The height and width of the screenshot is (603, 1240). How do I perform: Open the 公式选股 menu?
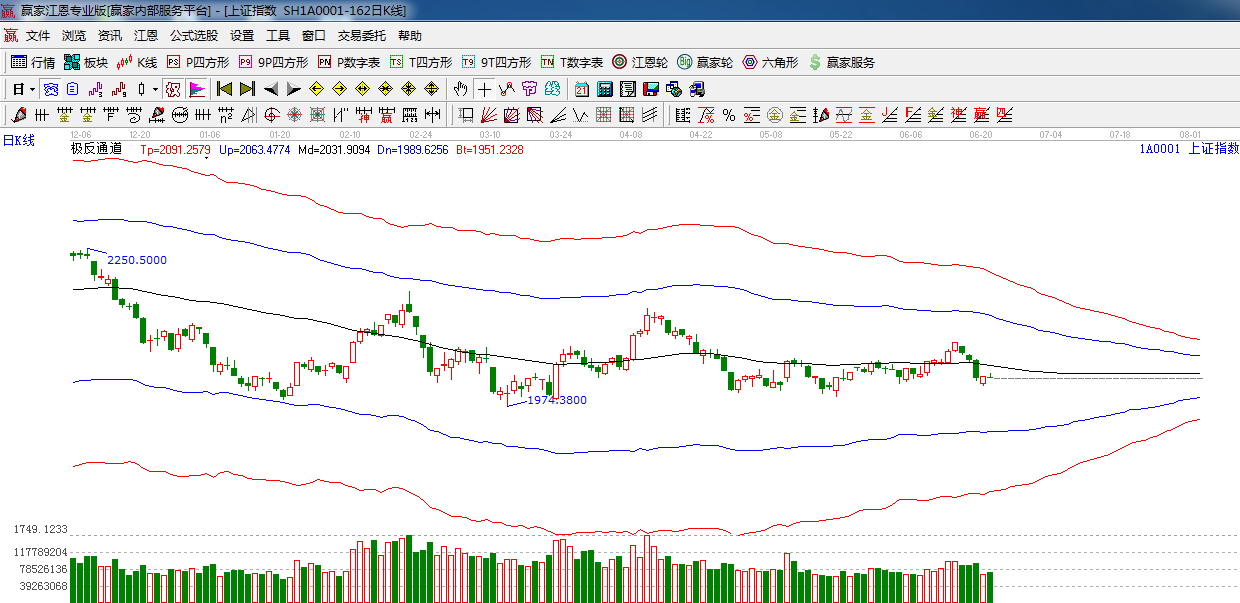coord(193,35)
